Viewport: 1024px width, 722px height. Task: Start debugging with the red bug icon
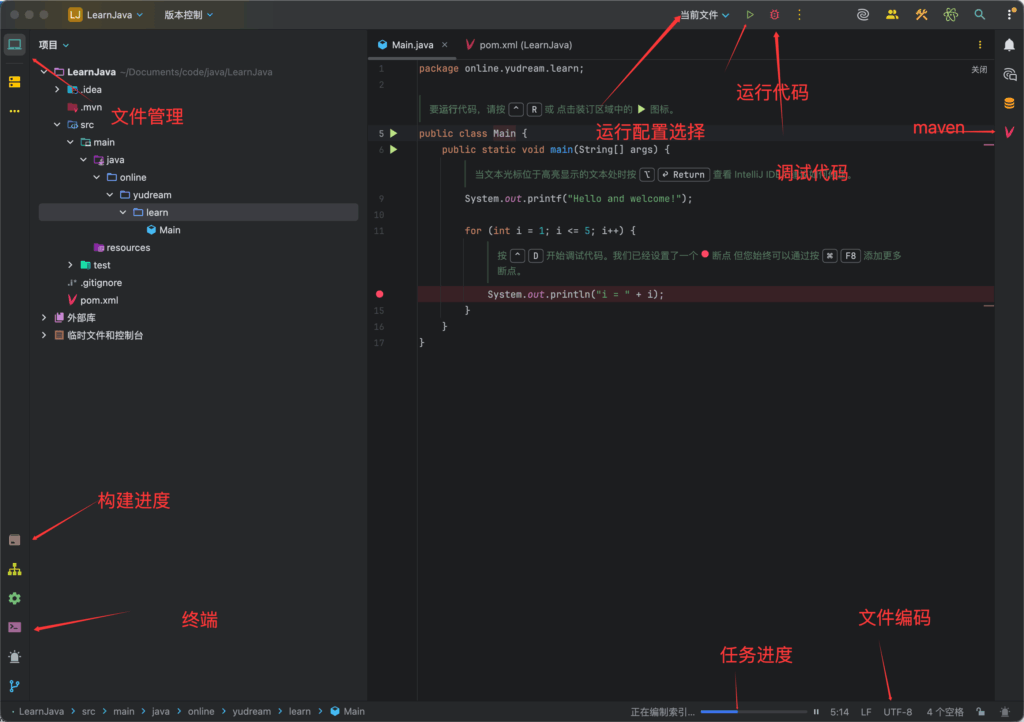774,15
